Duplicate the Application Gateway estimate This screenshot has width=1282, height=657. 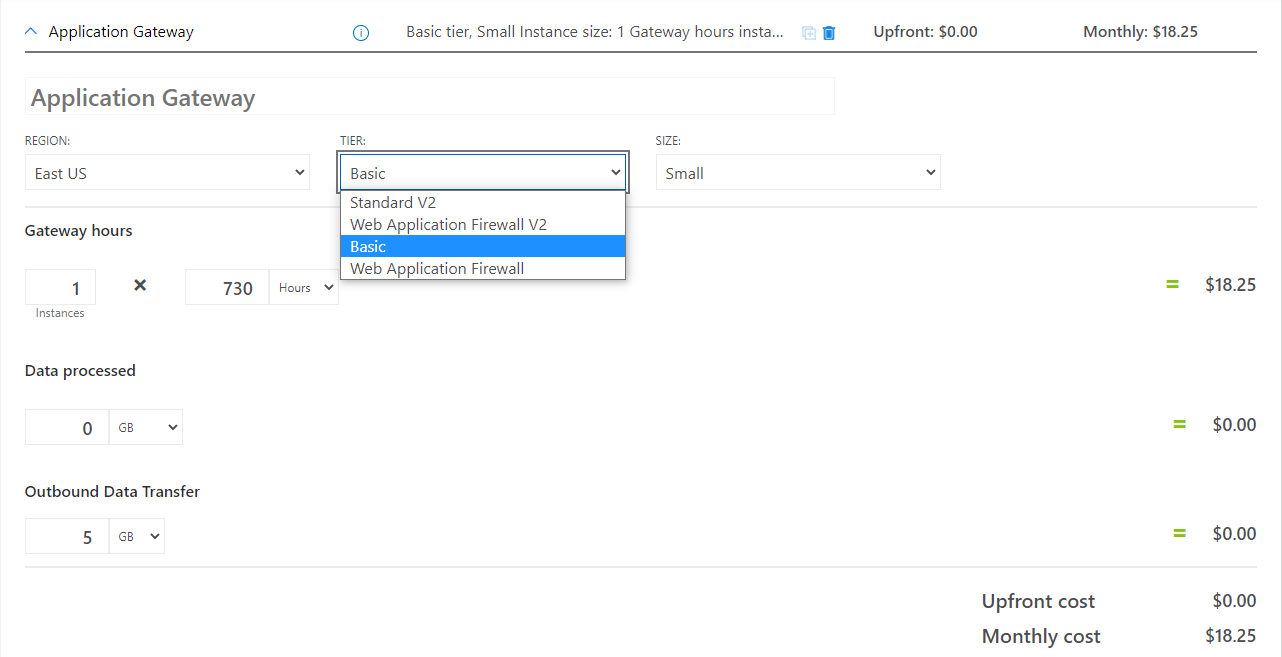click(808, 32)
